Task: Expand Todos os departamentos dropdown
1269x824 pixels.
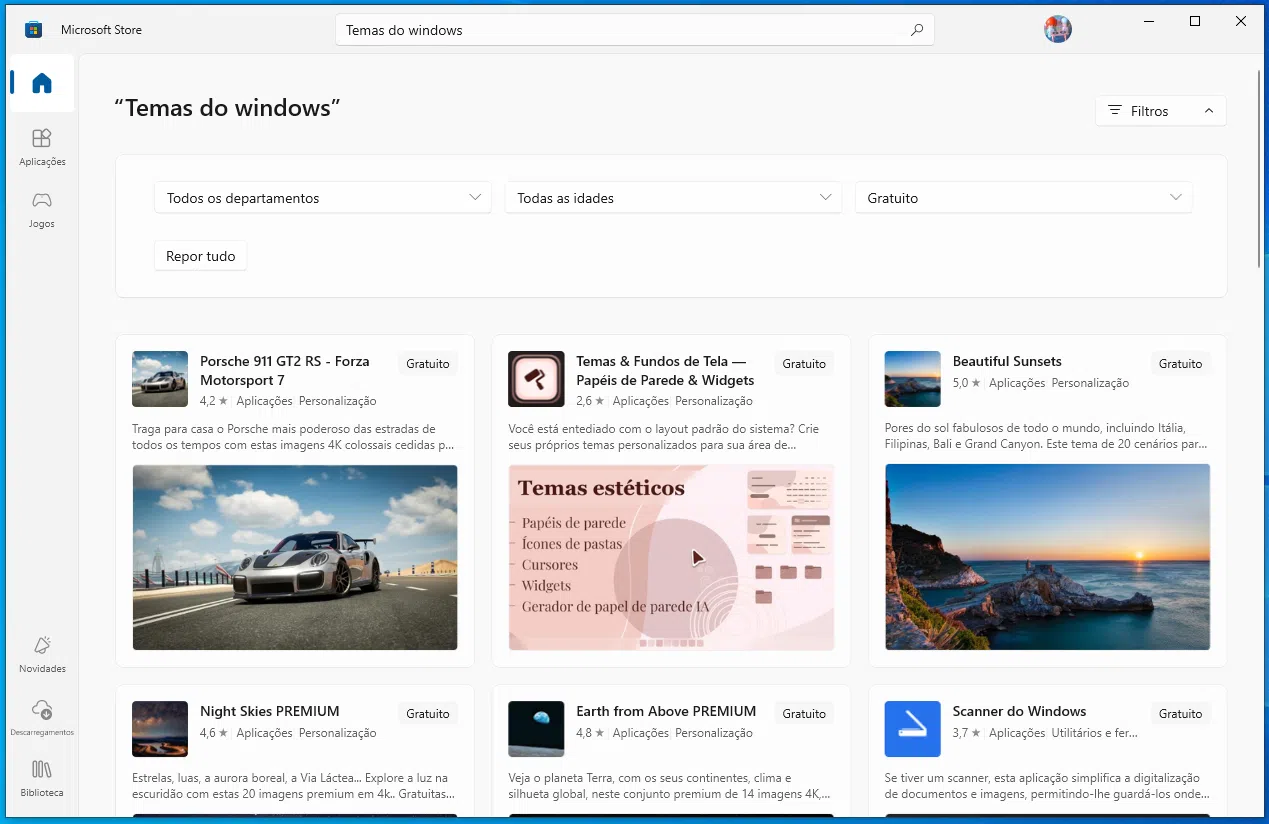Action: [323, 197]
